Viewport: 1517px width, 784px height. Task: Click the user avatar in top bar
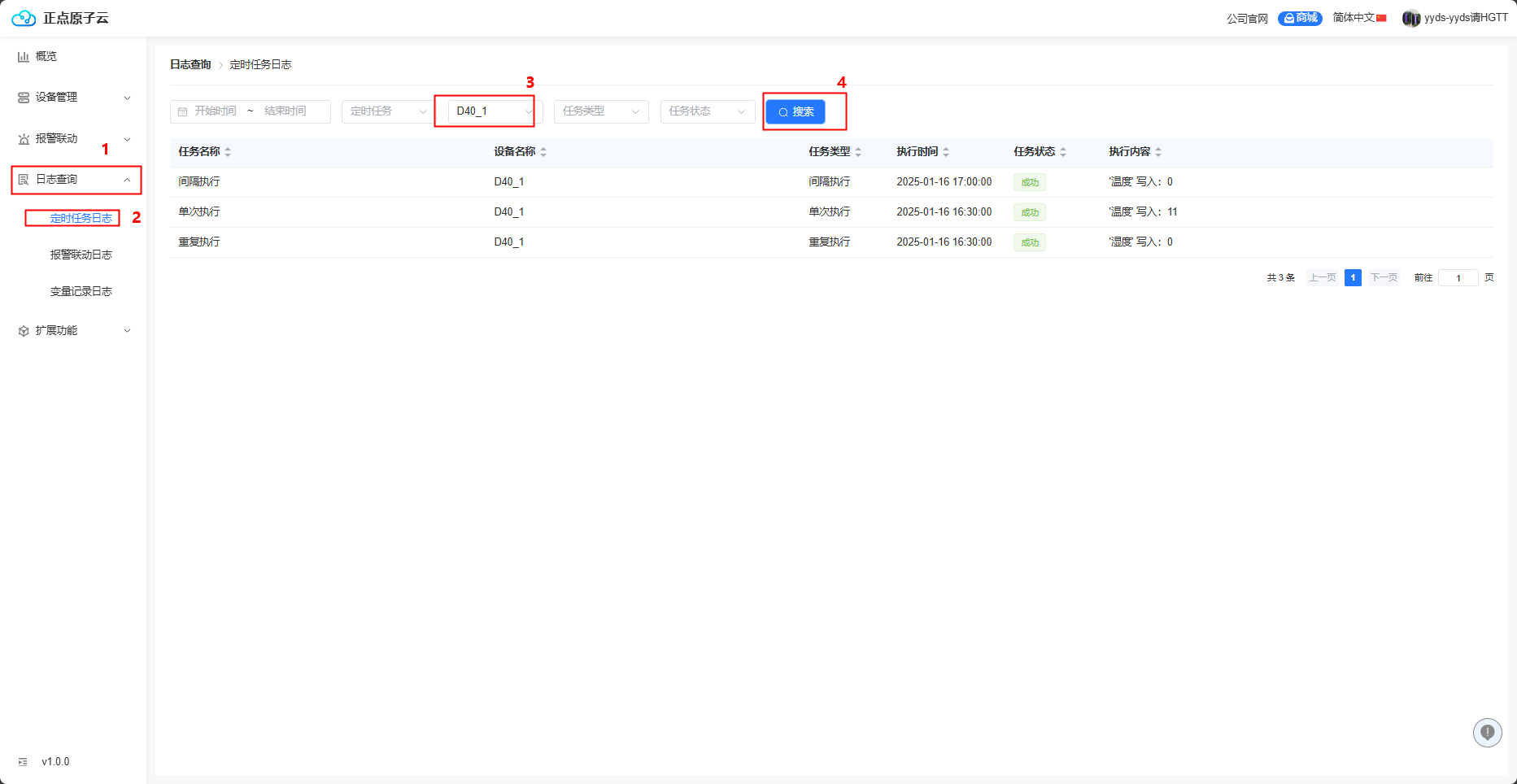pos(1410,18)
